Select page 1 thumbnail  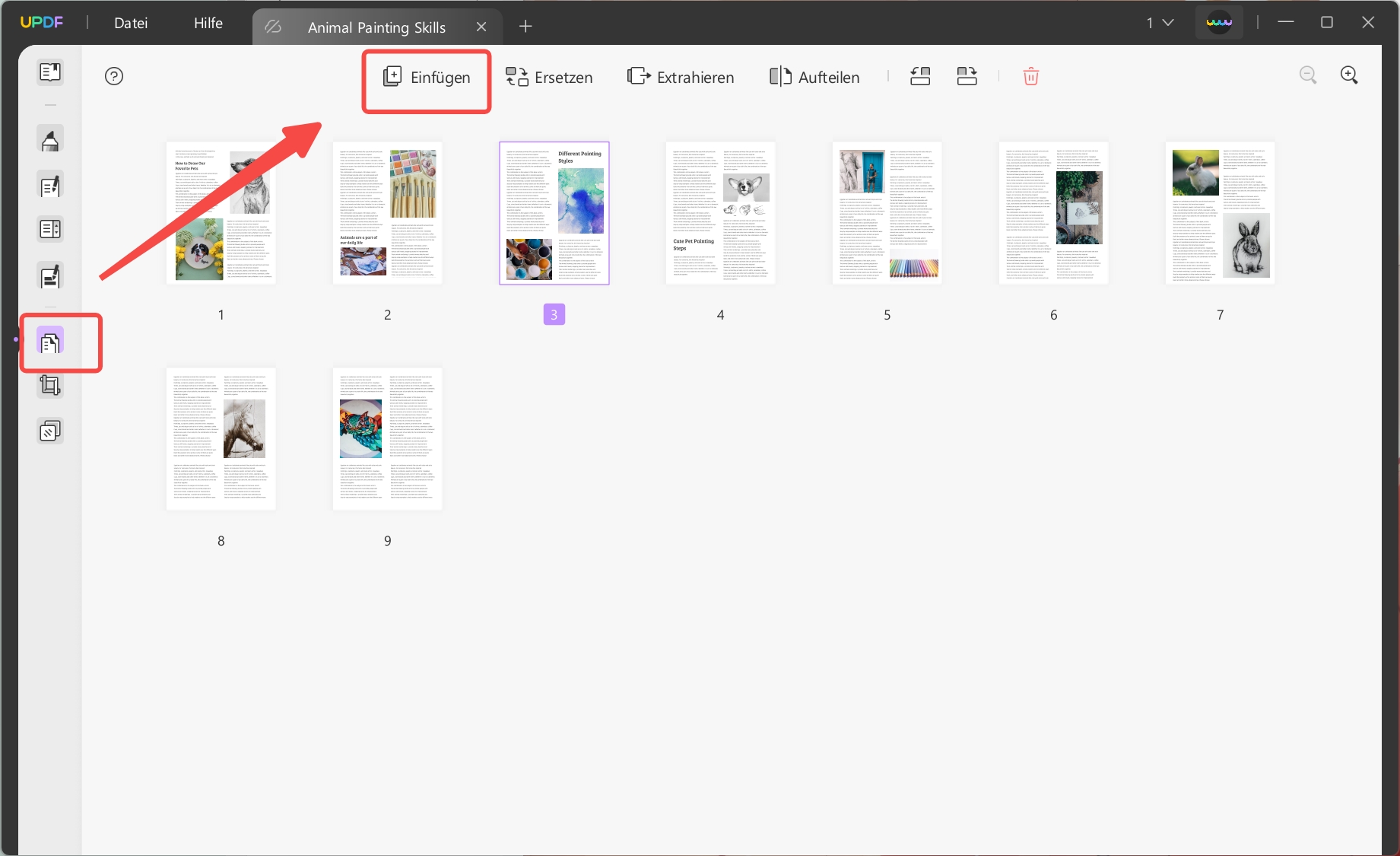[x=221, y=214]
